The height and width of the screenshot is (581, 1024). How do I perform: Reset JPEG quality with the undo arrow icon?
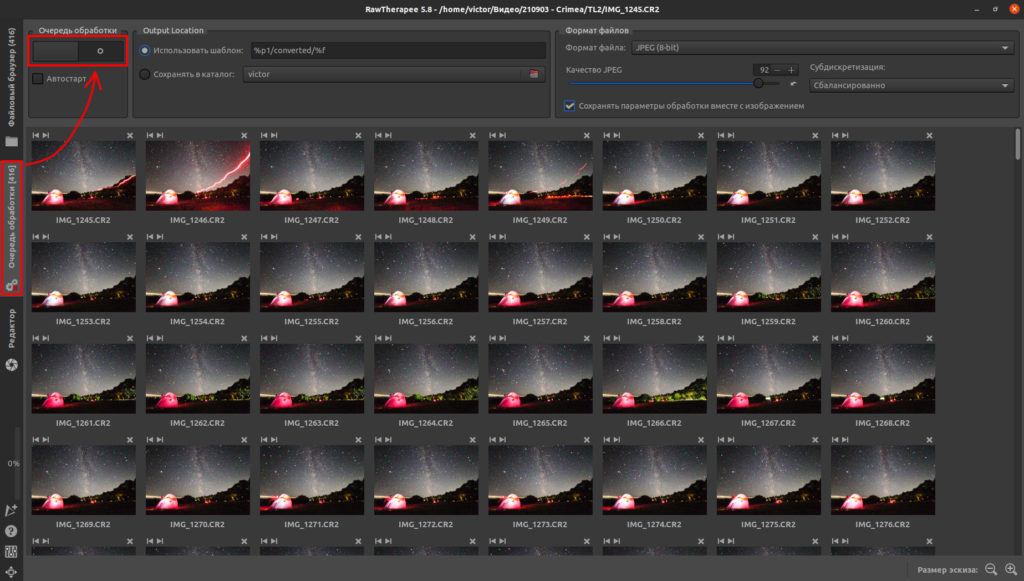pyautogui.click(x=793, y=84)
